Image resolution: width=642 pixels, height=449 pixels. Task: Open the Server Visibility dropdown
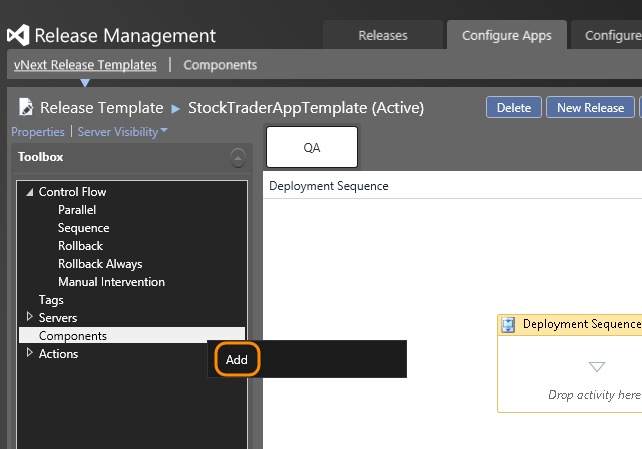pos(122,132)
